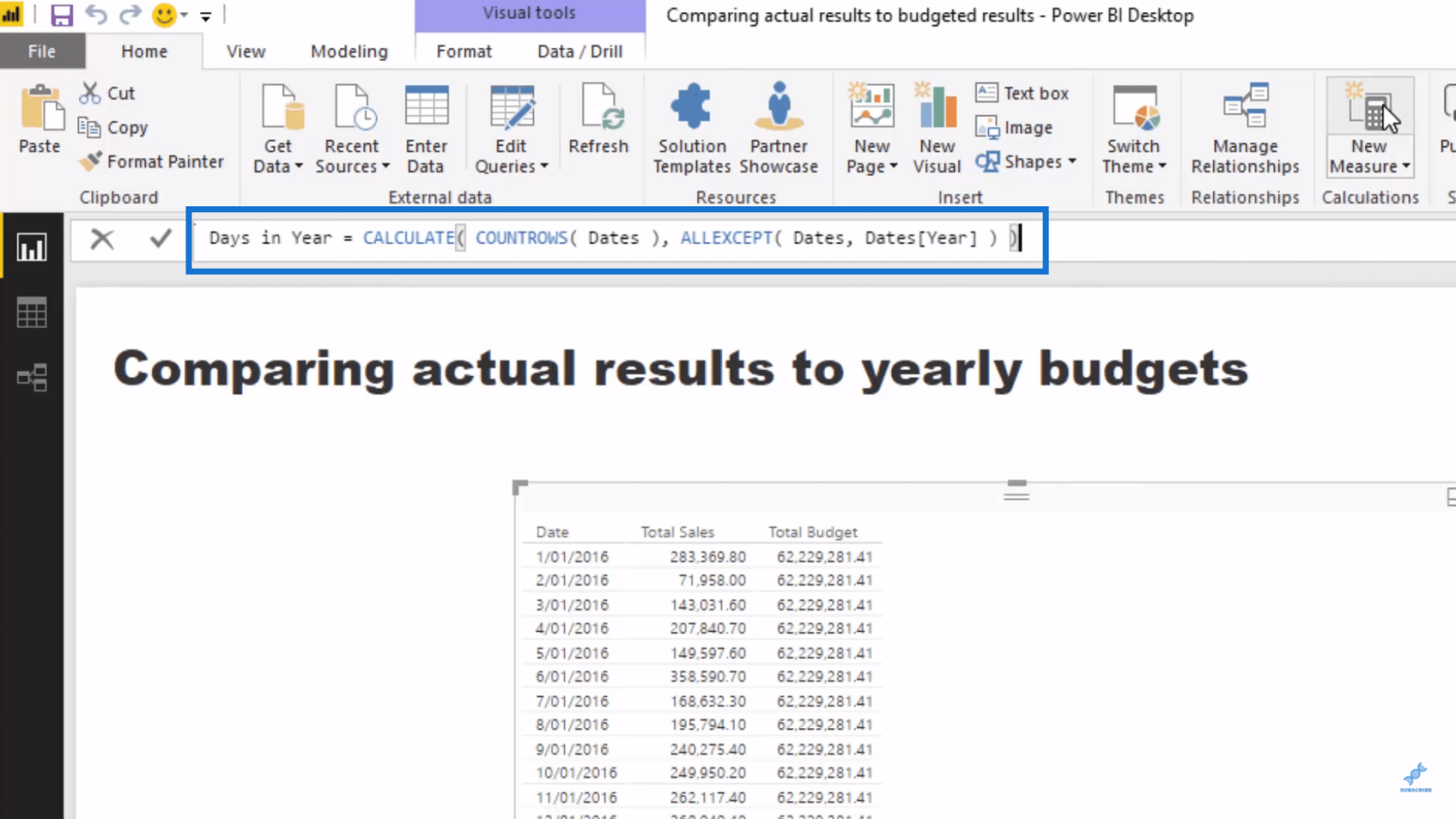1456x819 pixels.
Task: Switch to Data view in left sidebar
Action: click(x=32, y=313)
